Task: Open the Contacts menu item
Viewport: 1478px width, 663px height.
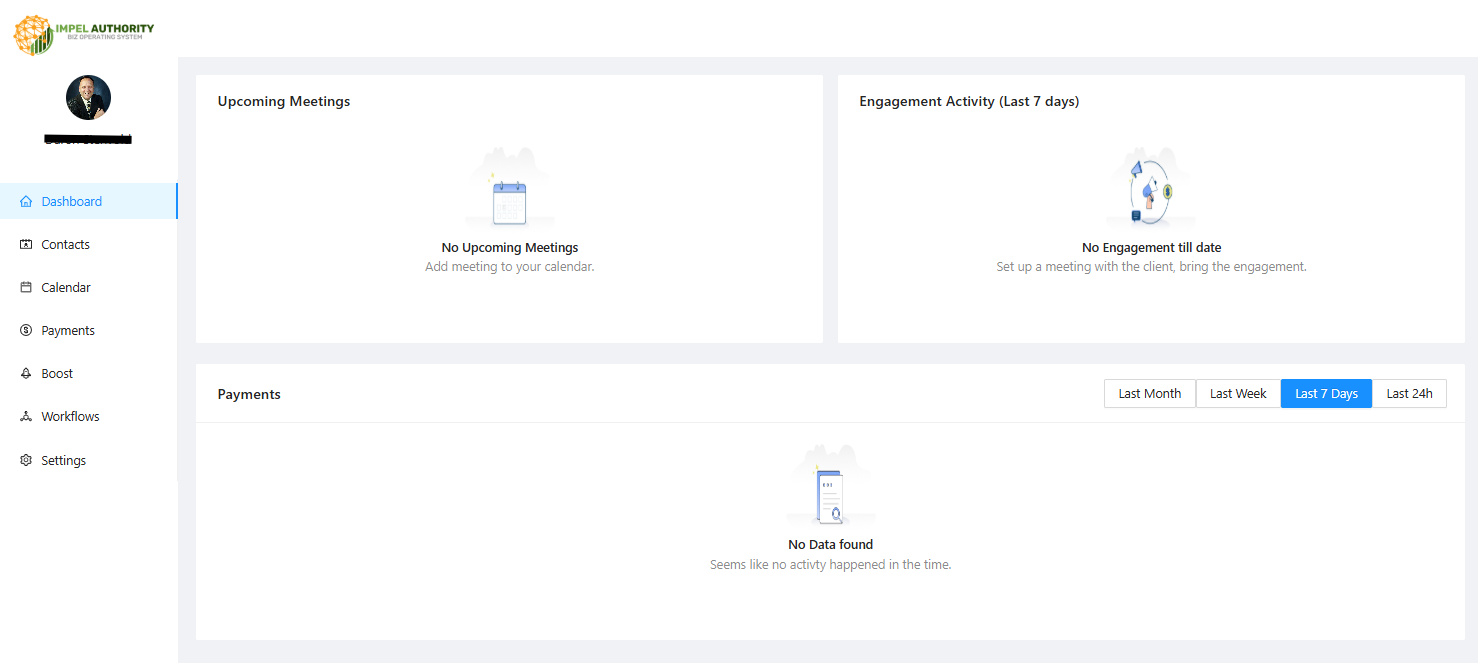Action: 66,244
